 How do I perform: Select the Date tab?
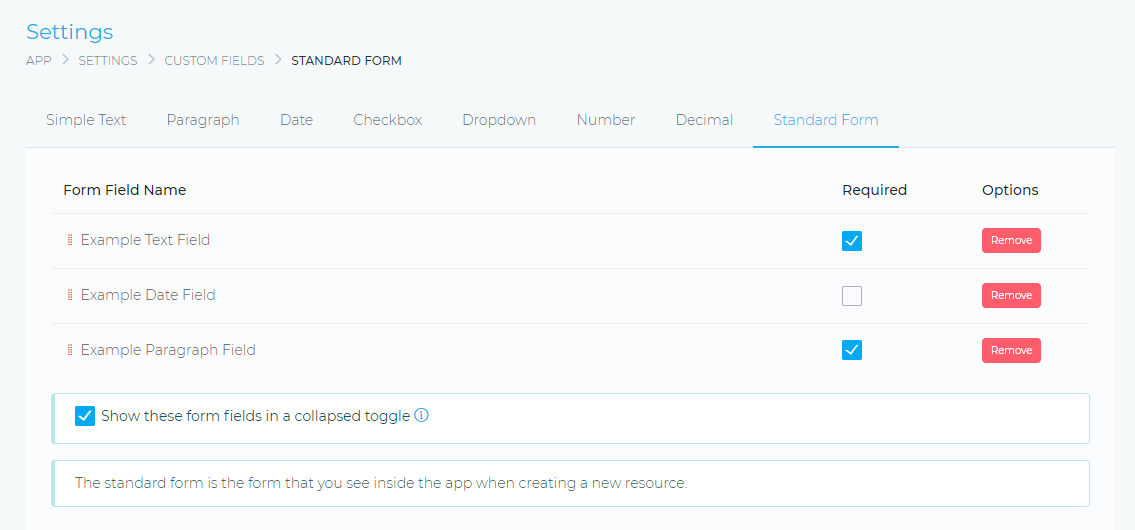[x=296, y=120]
